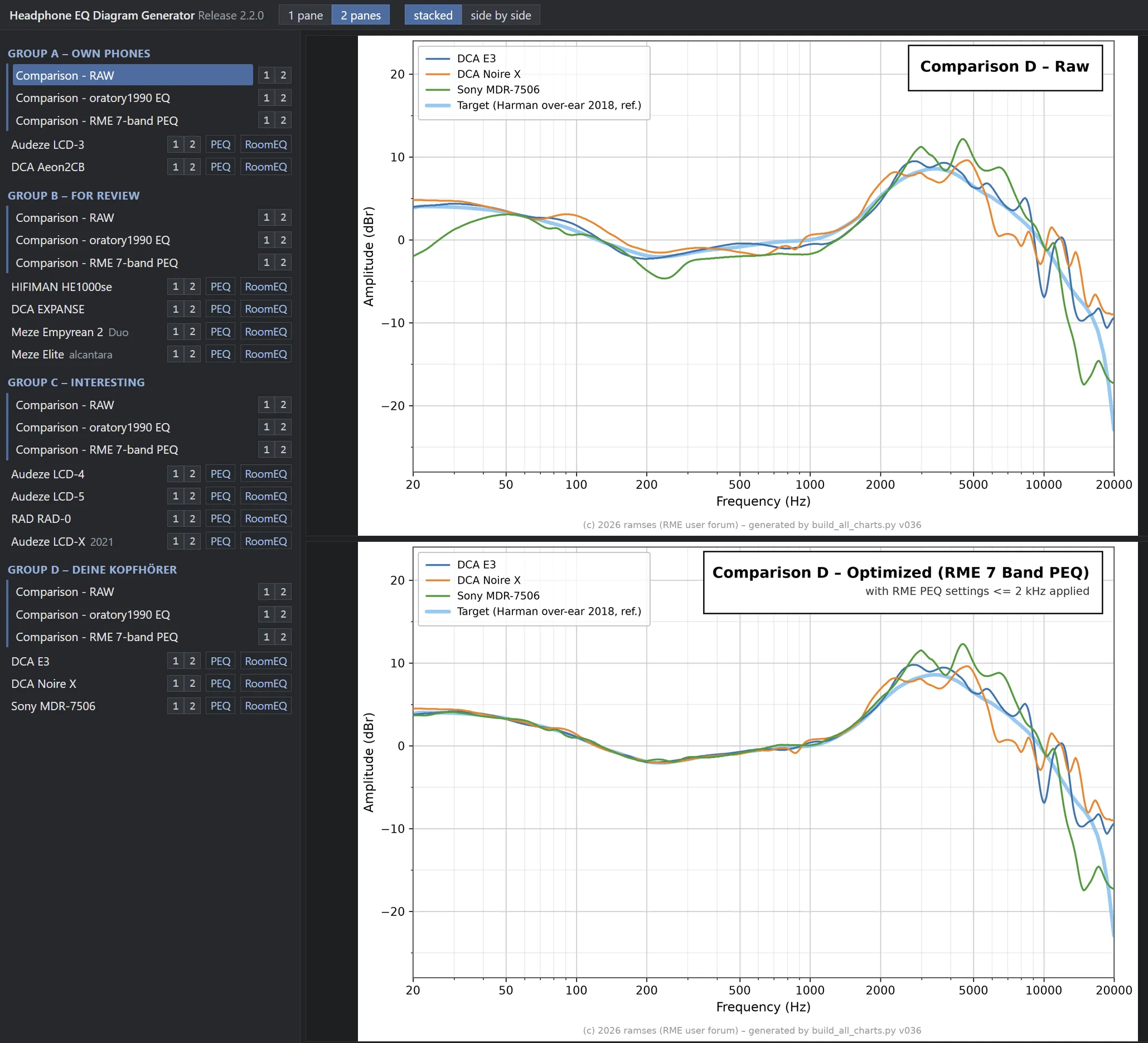Screen dimensions: 1148x1043
Task: Choose the stacked arrangement
Action: pyautogui.click(x=433, y=16)
